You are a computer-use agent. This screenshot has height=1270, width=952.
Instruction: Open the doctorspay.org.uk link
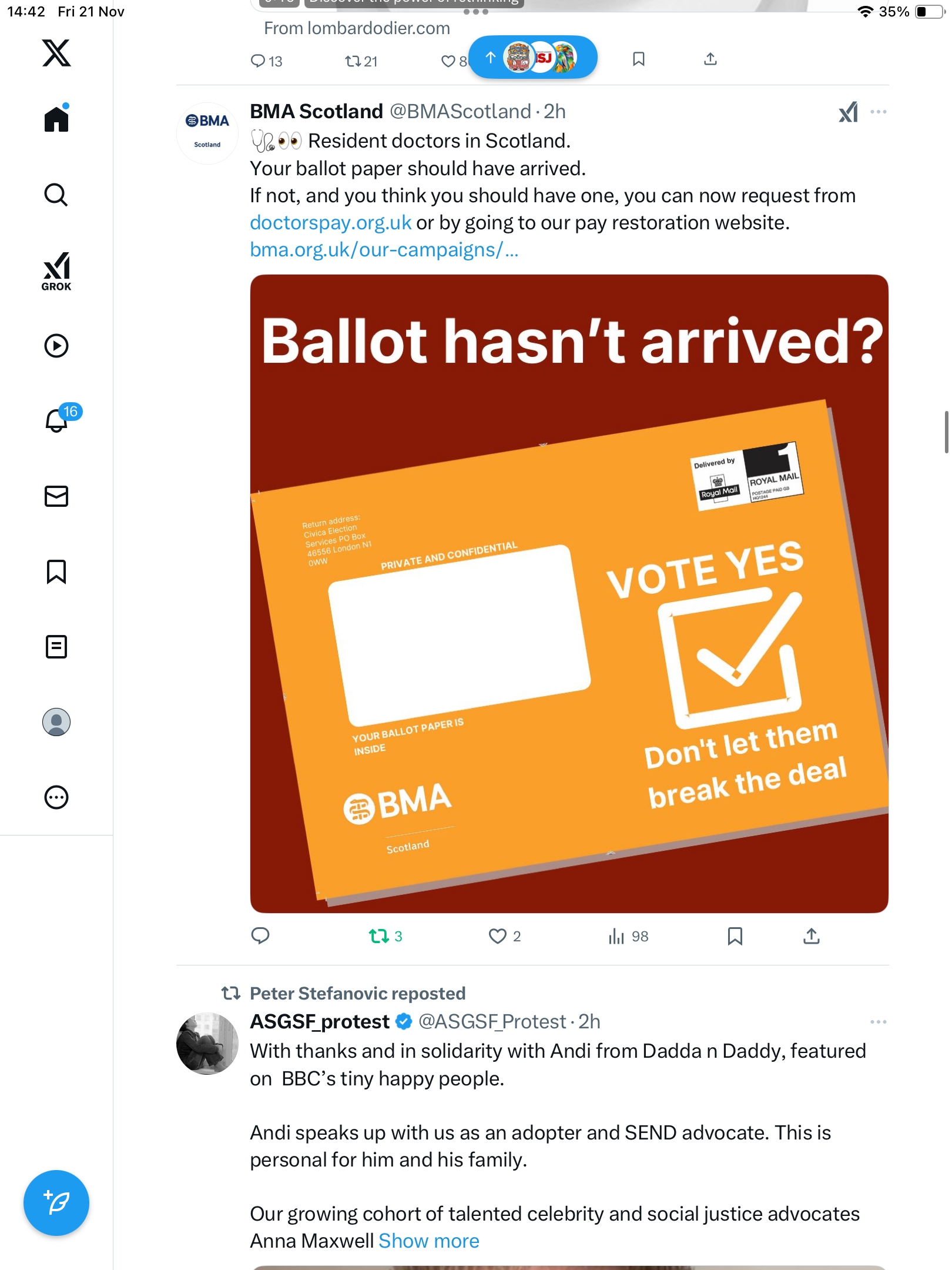click(x=330, y=223)
